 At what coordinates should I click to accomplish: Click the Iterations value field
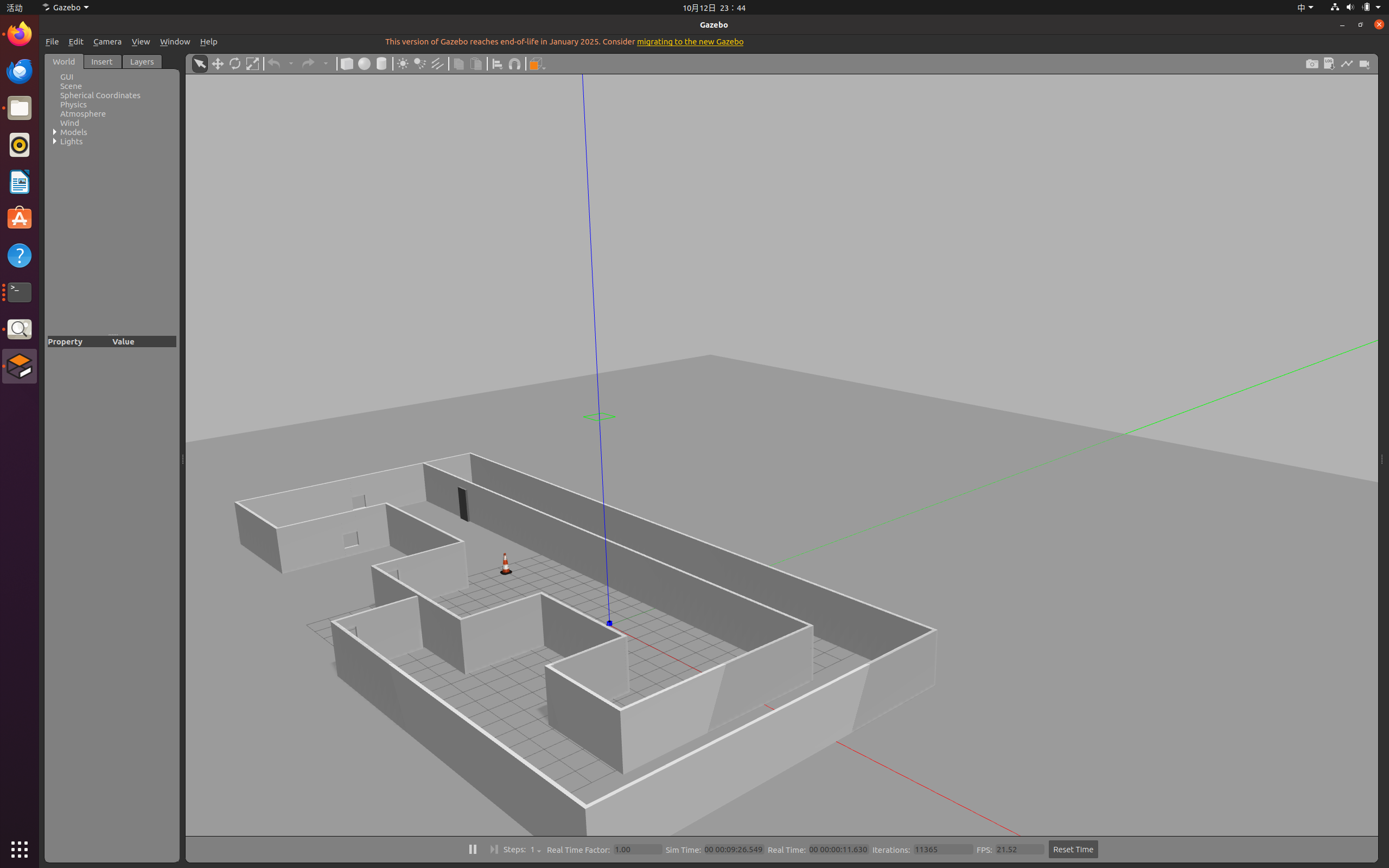(942, 850)
